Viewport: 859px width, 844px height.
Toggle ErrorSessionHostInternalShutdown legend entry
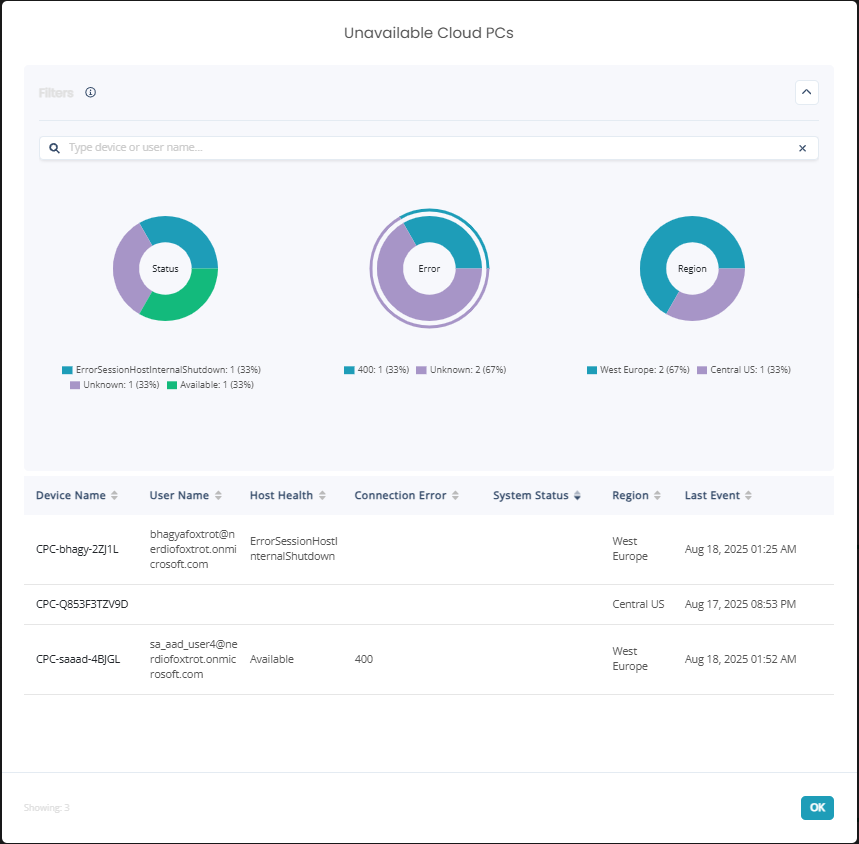click(161, 370)
